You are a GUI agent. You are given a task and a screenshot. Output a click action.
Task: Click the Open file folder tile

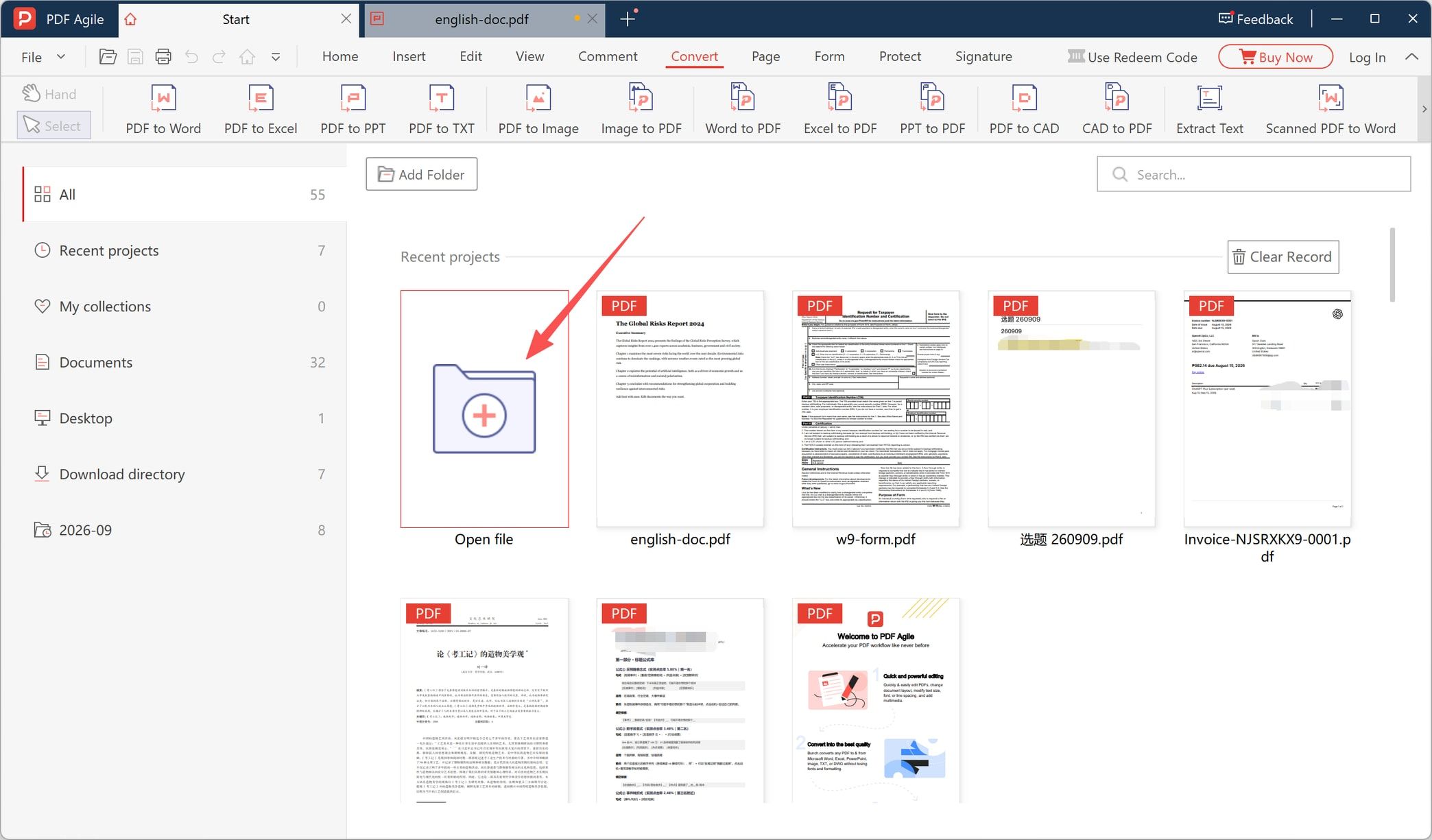tap(484, 409)
